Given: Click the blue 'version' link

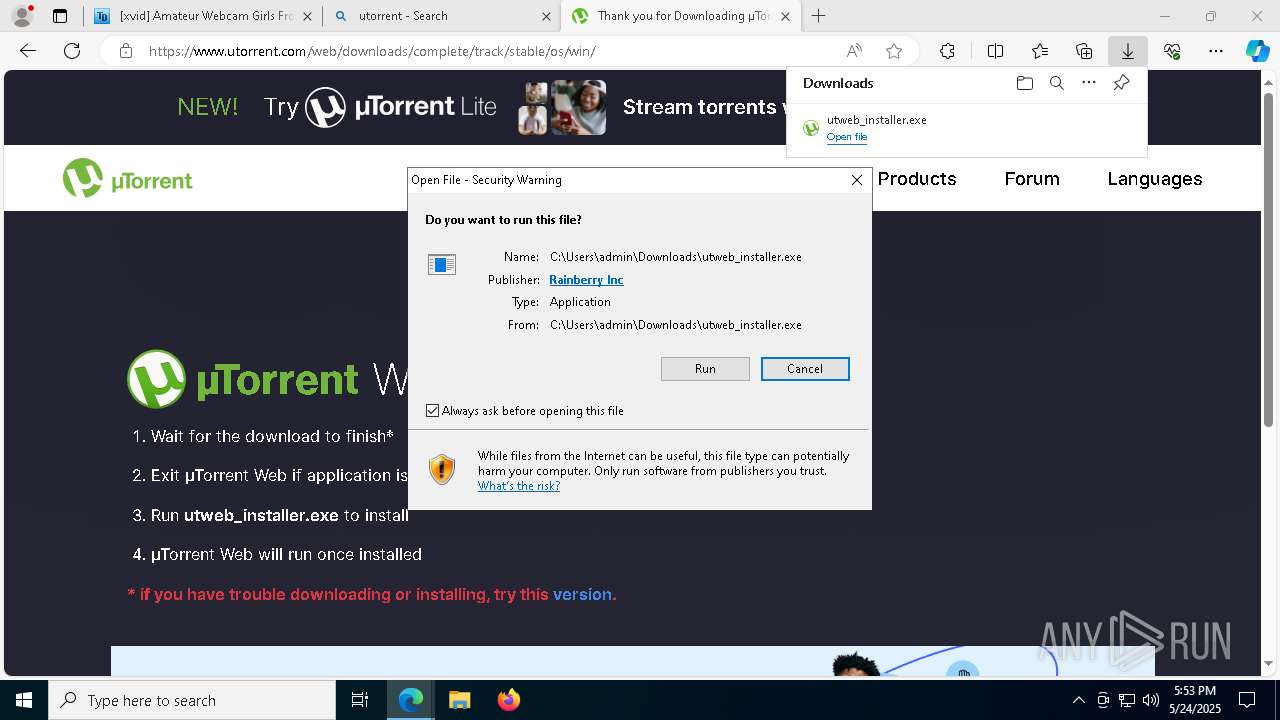Looking at the screenshot, I should click(x=582, y=594).
